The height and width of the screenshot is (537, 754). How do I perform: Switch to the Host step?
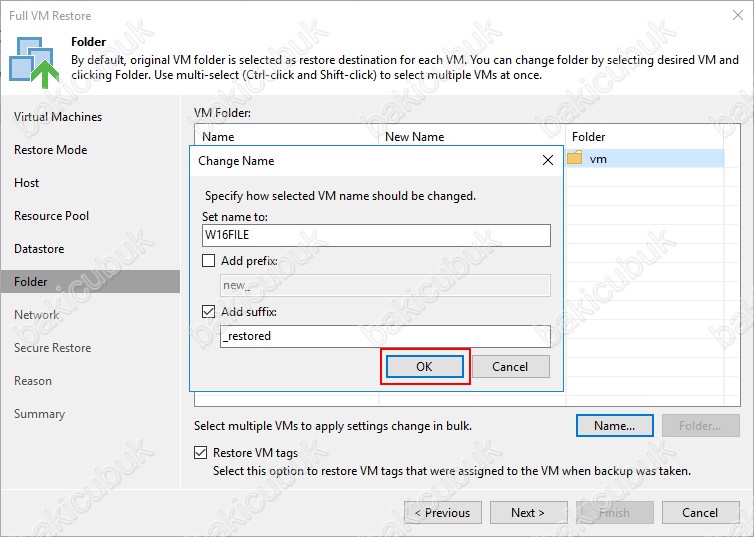point(26,183)
